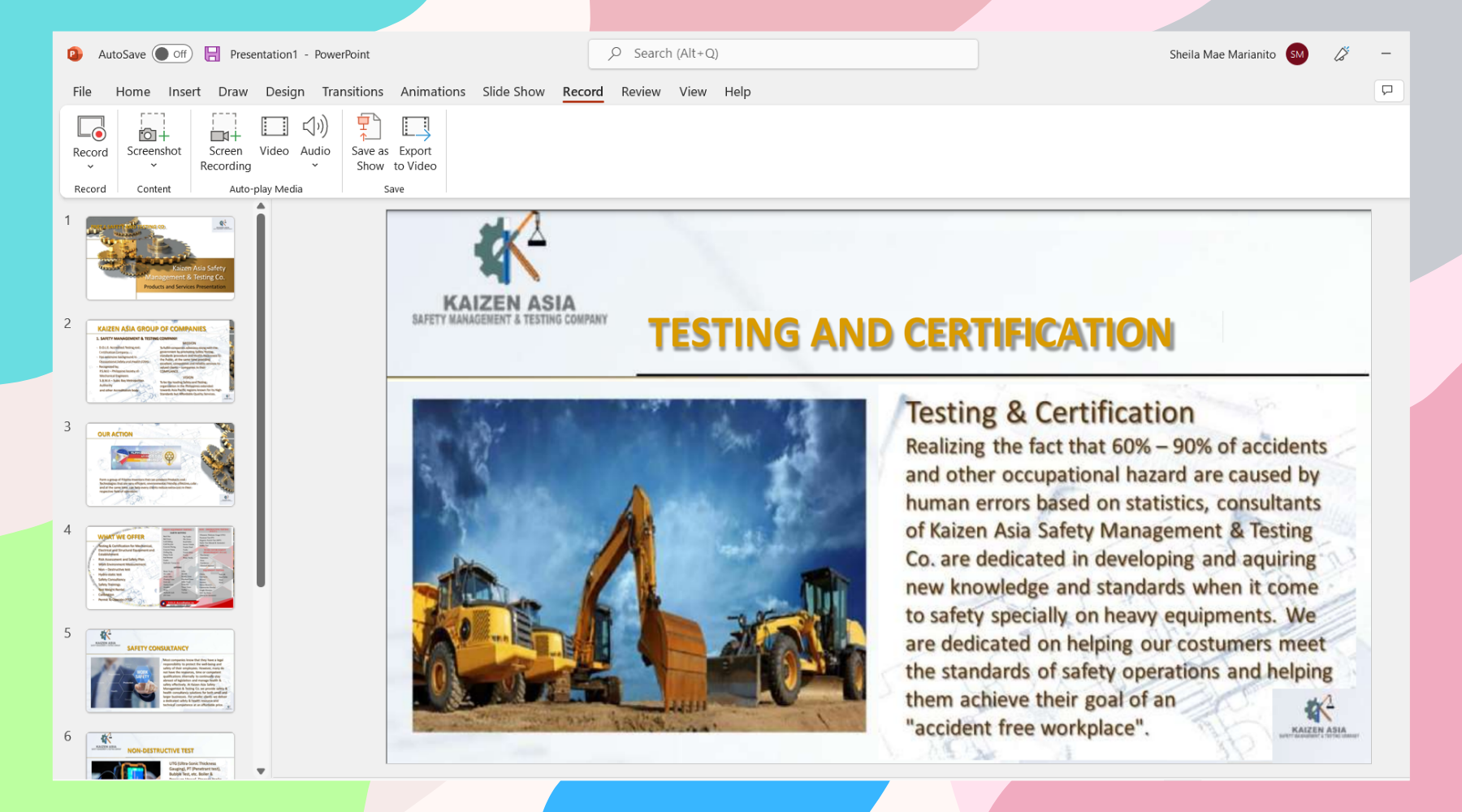Click Export to Video
The width and height of the screenshot is (1462, 812).
click(415, 143)
